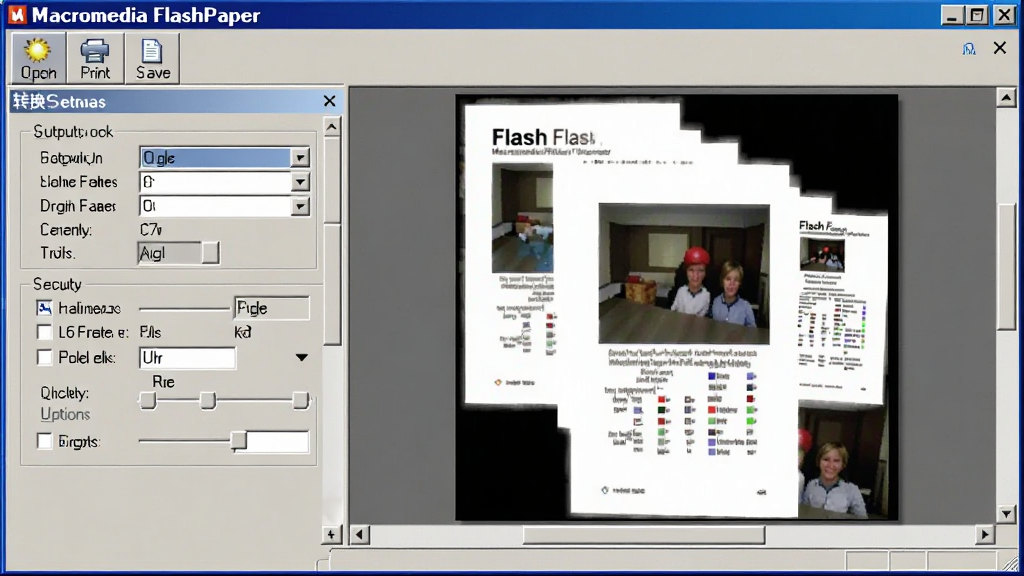Click the settings panel scroll up arrow
Image resolution: width=1024 pixels, height=576 pixels.
coord(332,127)
